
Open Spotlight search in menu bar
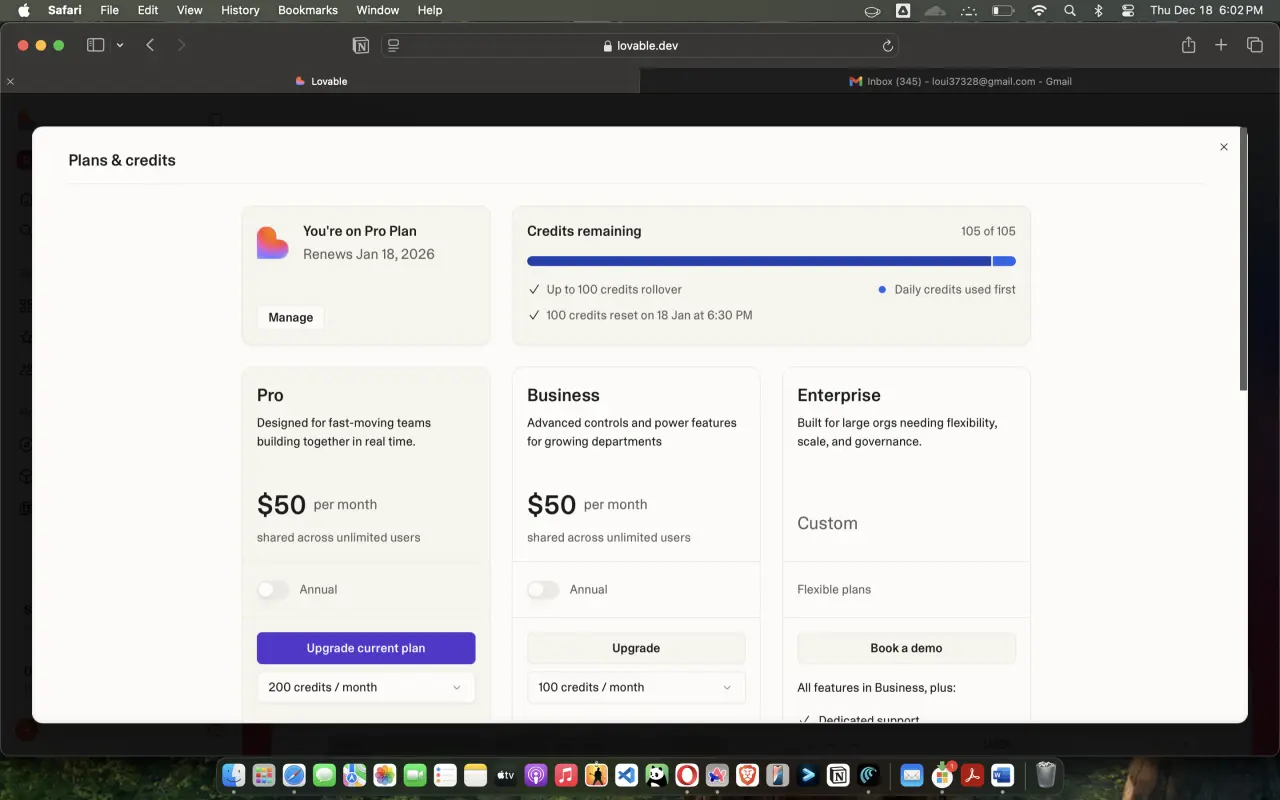click(1070, 10)
